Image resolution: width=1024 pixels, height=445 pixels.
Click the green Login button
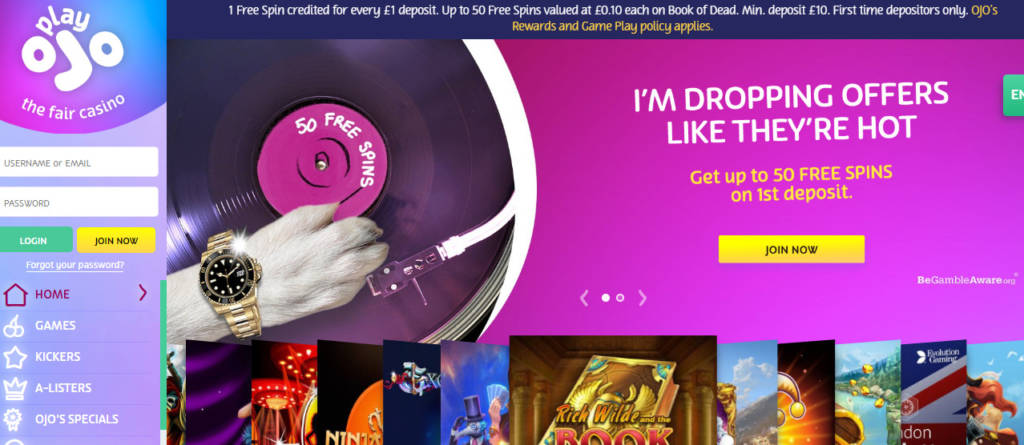[x=34, y=240]
